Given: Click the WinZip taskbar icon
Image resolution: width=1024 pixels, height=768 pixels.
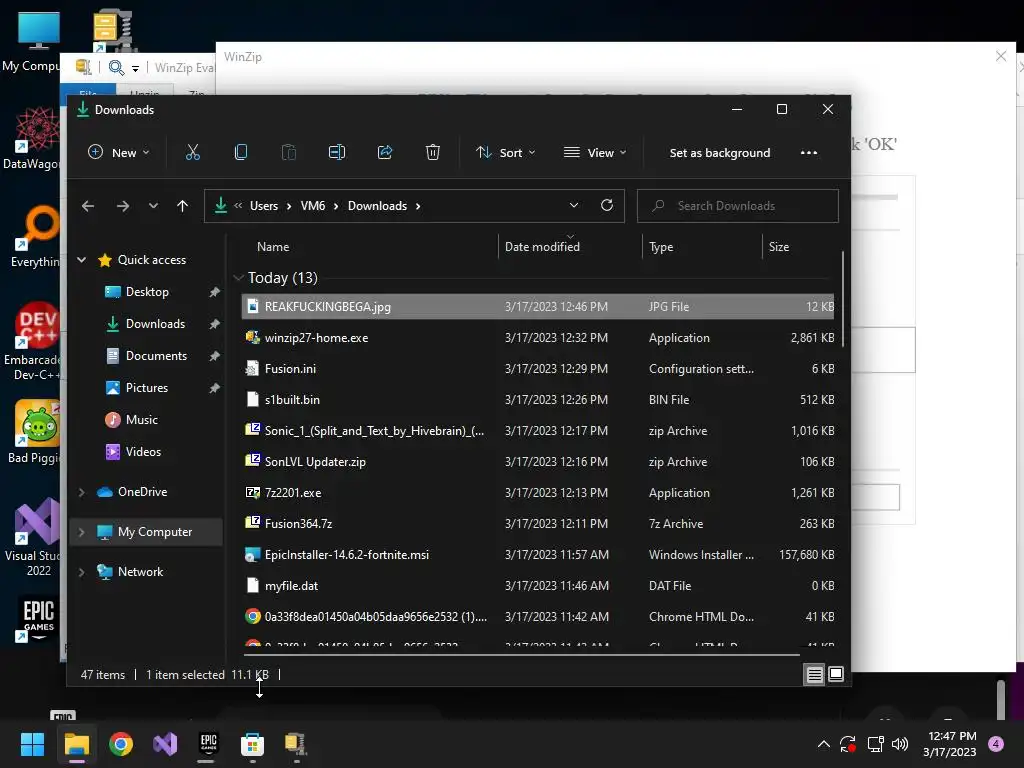Looking at the screenshot, I should 296,744.
